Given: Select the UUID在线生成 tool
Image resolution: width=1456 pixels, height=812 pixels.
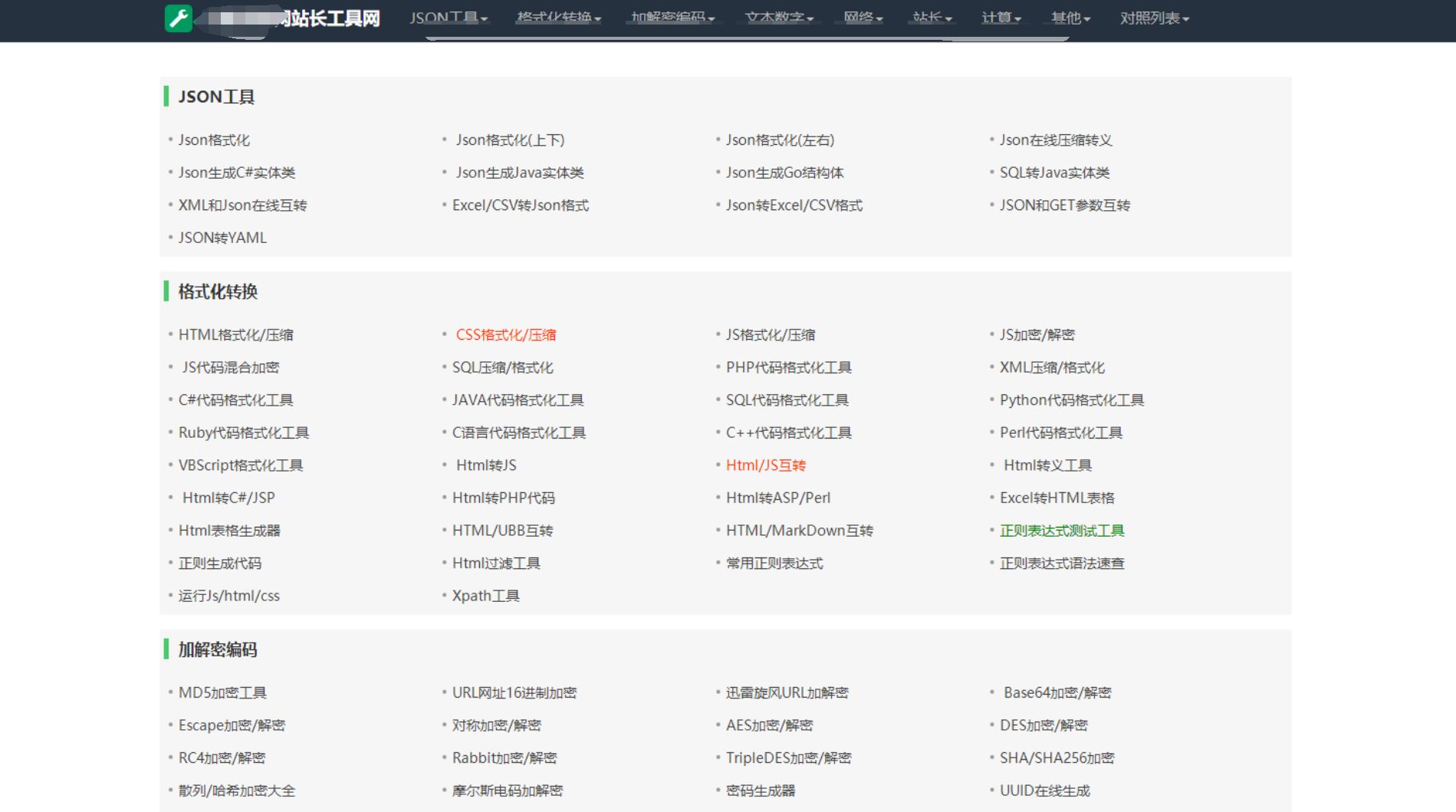Looking at the screenshot, I should point(1046,790).
